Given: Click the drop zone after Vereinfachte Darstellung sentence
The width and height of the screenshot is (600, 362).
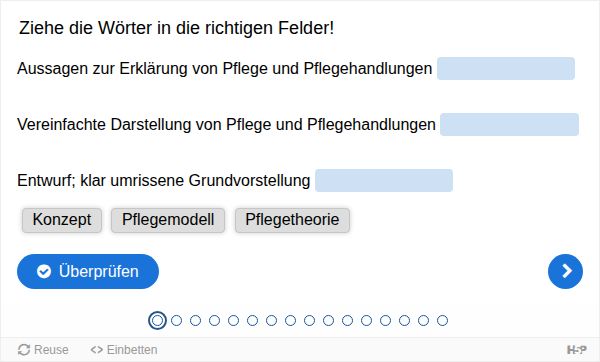Looking at the screenshot, I should (509, 124).
